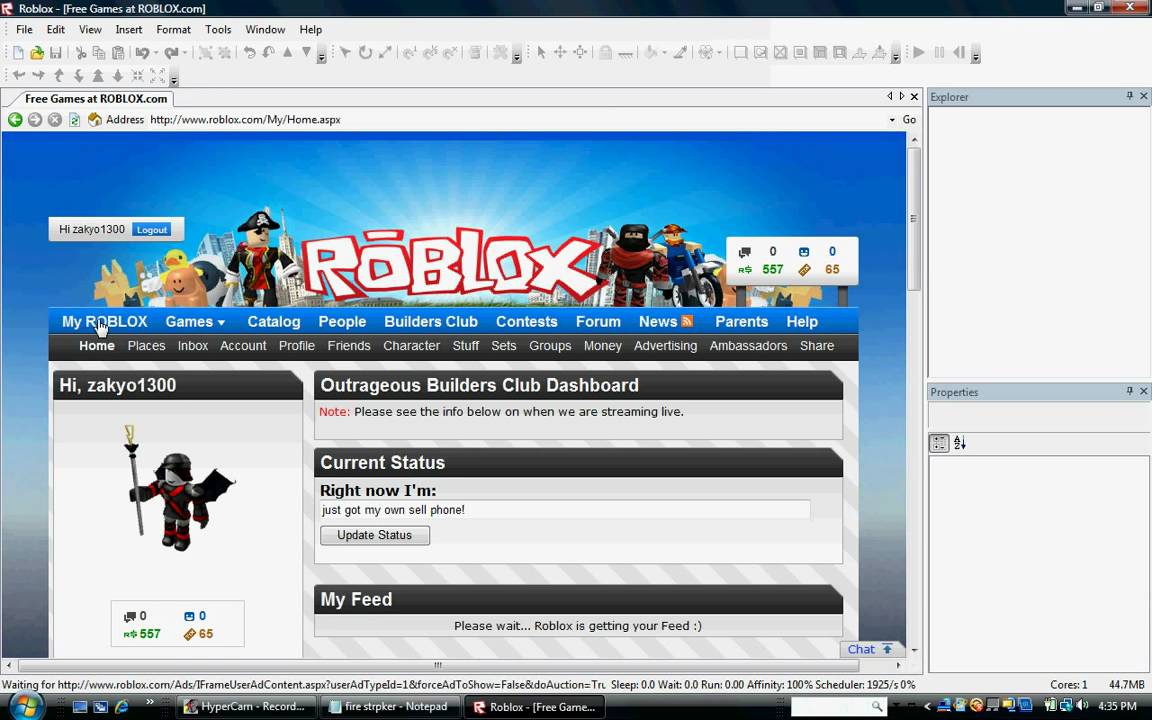Open the Inbox sub-navigation link
This screenshot has height=720, width=1152.
pos(193,345)
